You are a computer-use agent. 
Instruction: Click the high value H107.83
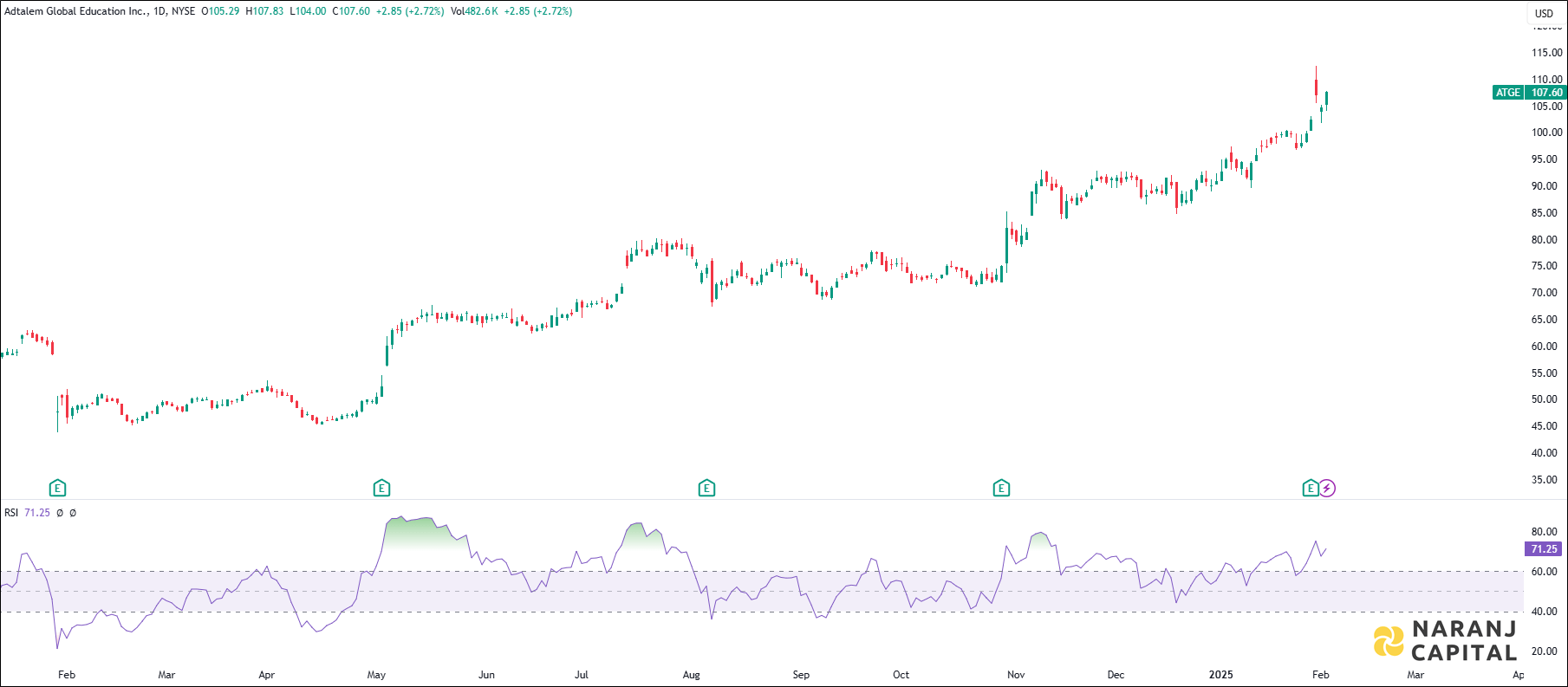click(264, 11)
